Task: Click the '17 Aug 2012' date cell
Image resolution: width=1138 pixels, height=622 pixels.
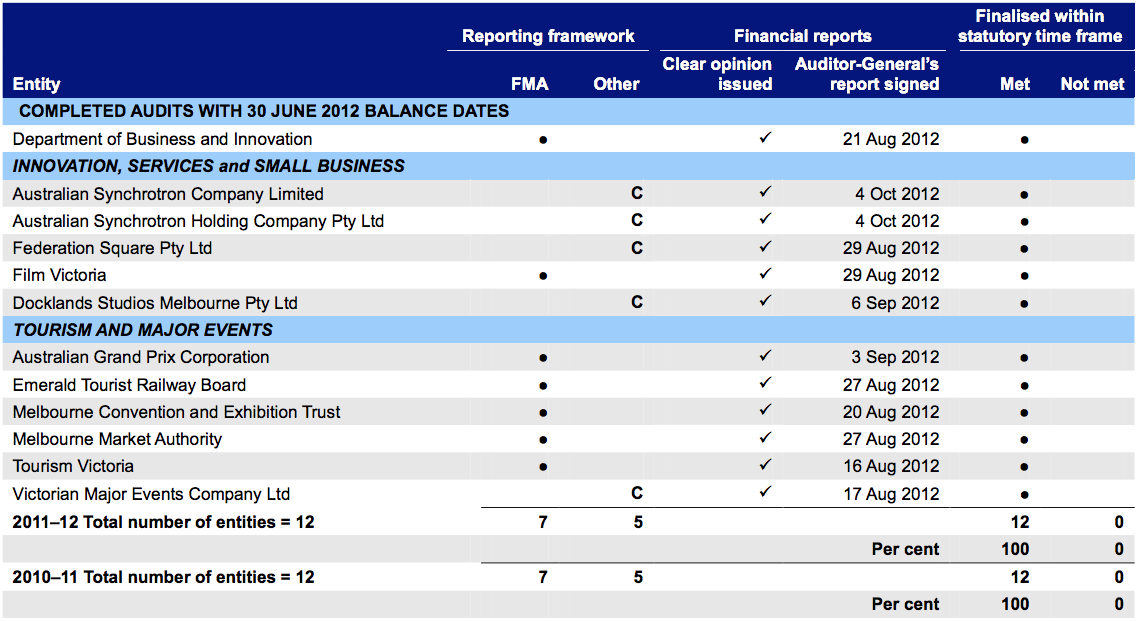Action: click(x=891, y=494)
